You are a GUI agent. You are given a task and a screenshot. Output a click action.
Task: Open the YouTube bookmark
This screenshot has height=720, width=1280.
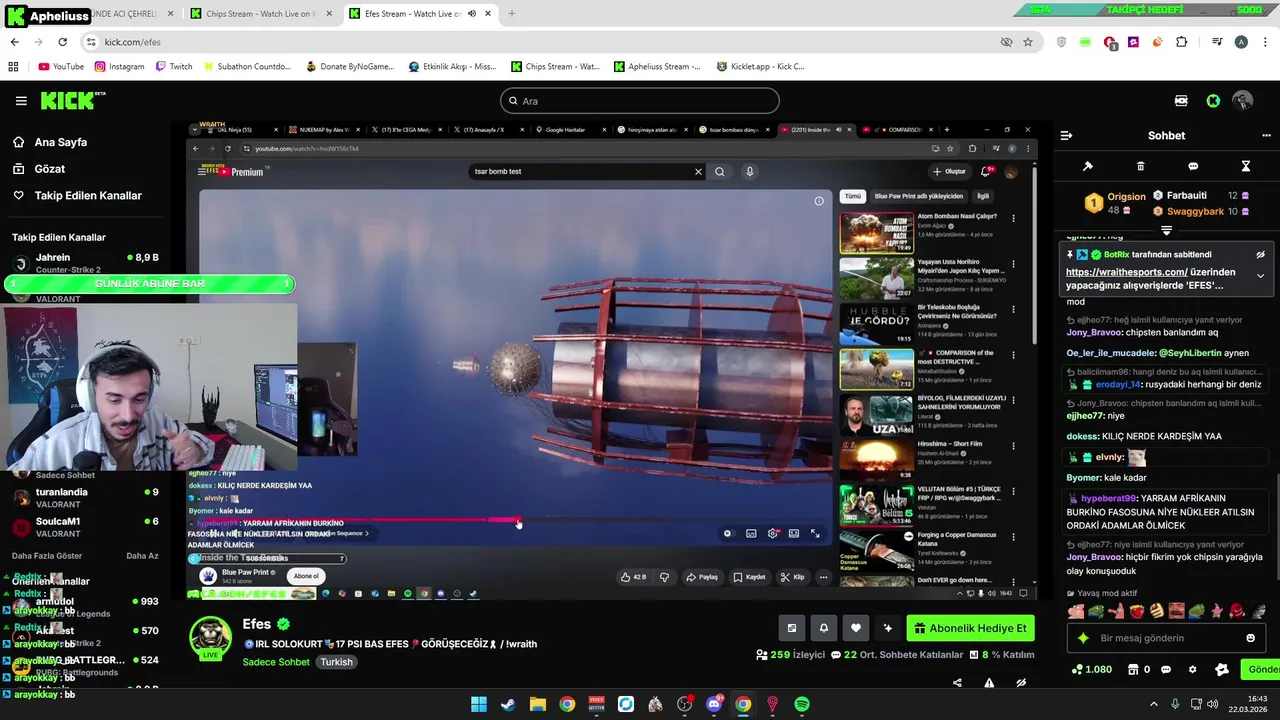[61, 67]
